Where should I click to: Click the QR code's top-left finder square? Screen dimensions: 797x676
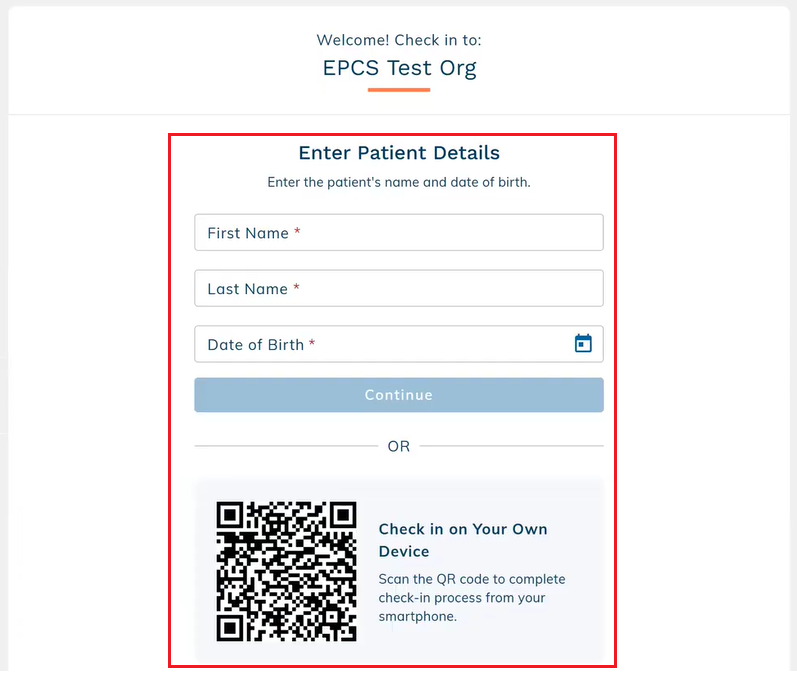pyautogui.click(x=230, y=515)
